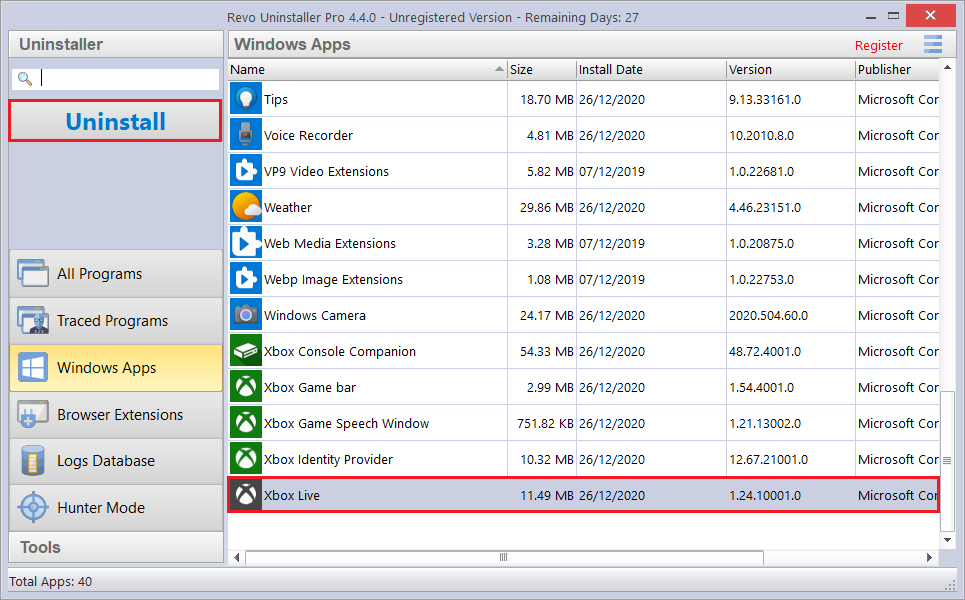Select the Windows Apps section
This screenshot has height=600, width=965.
tap(116, 367)
